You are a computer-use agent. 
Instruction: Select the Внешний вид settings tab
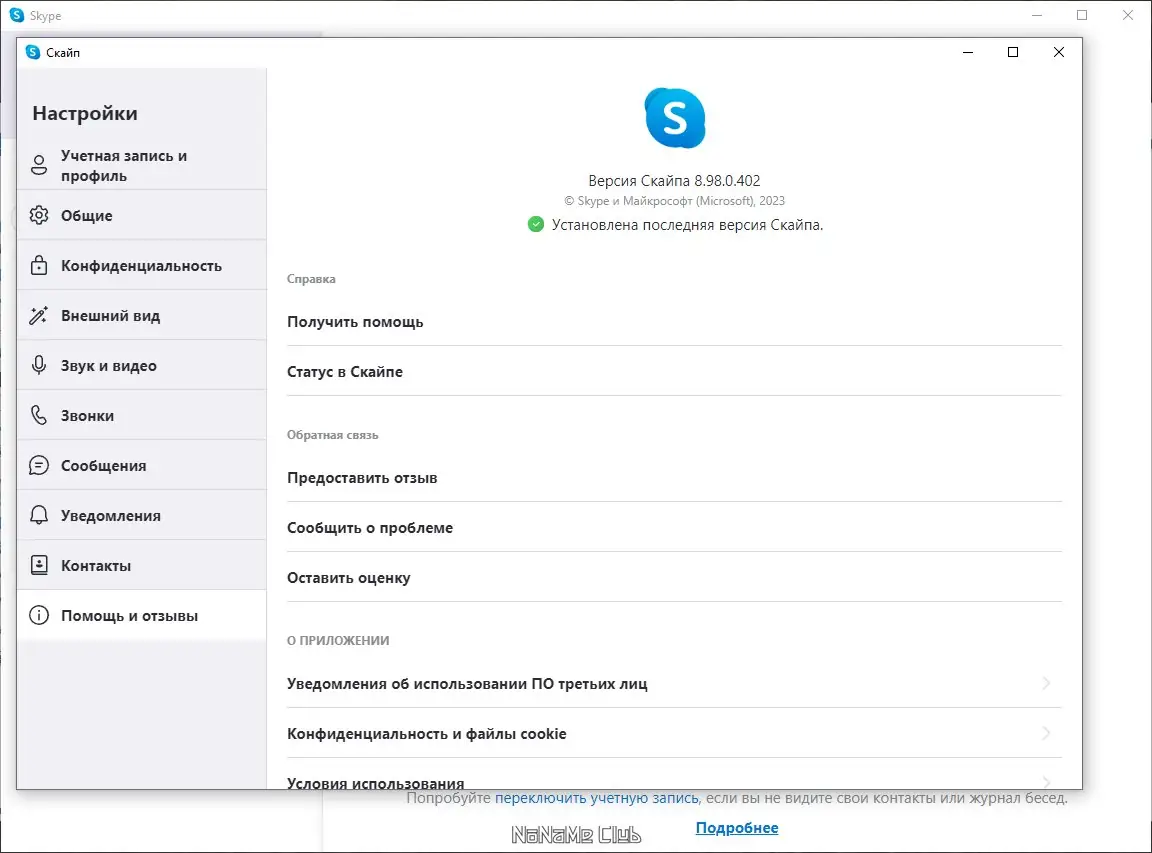142,315
